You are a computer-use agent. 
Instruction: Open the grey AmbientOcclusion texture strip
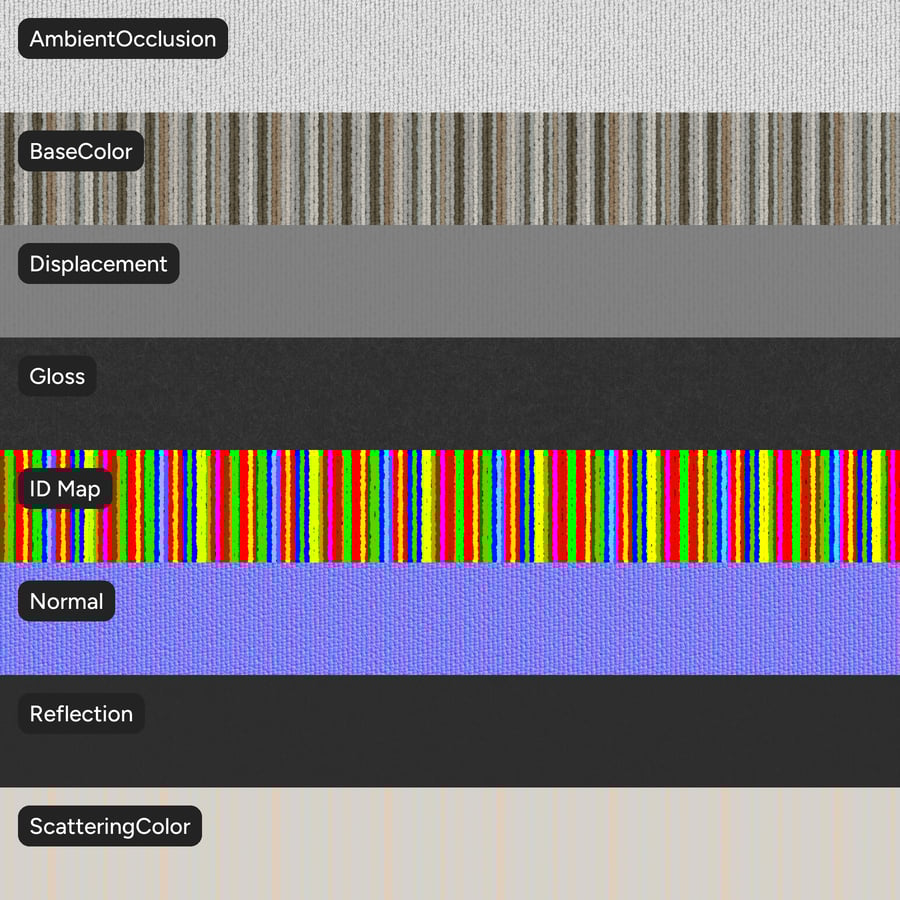[x=450, y=56]
